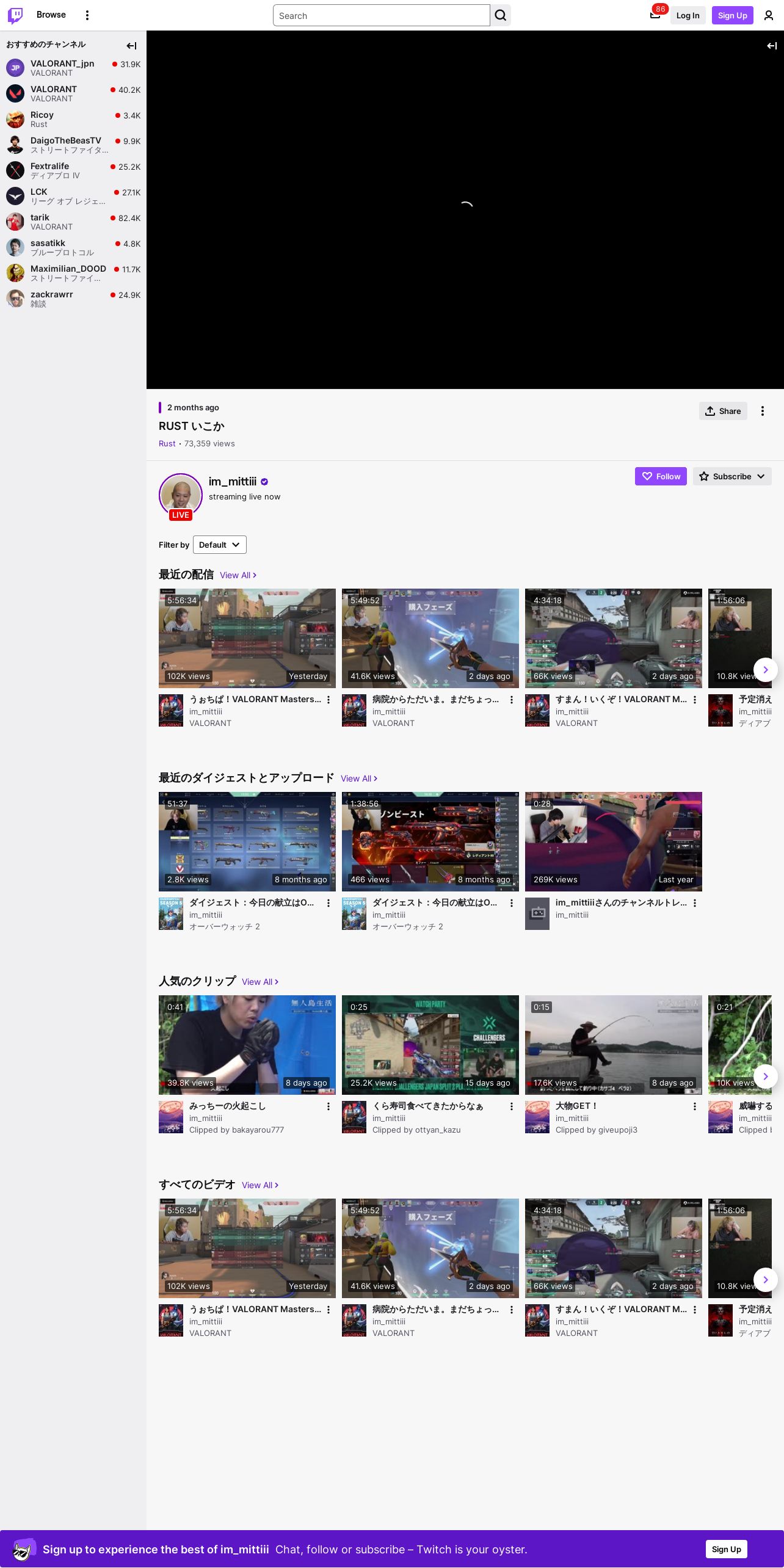Open View All for すべてのビデオ
Image resolution: width=784 pixels, height=1568 pixels.
260,1185
